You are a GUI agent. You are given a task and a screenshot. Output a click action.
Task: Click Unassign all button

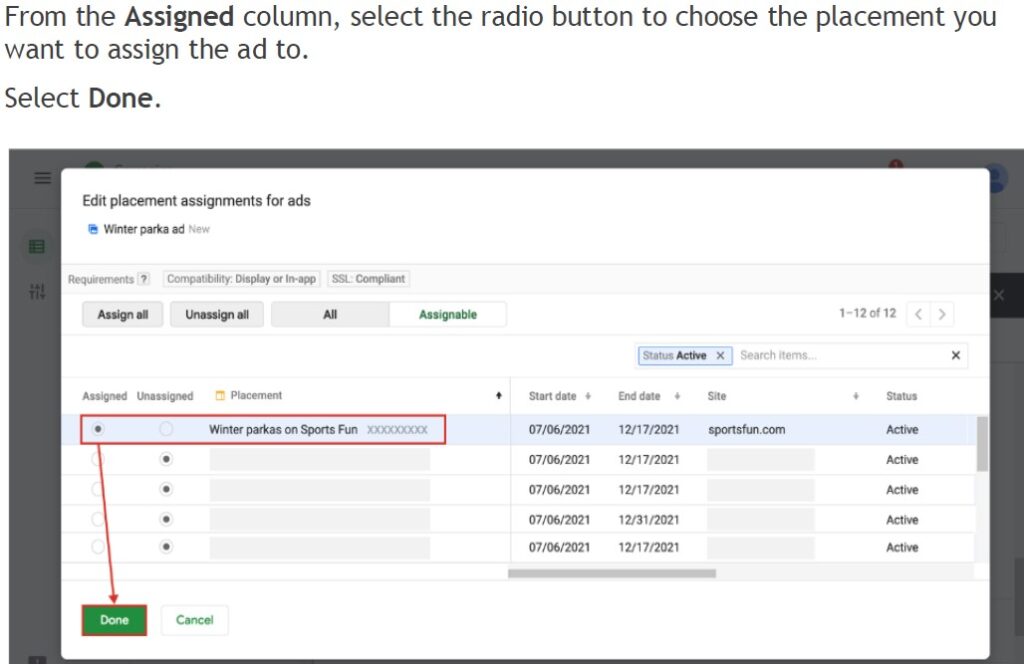click(x=217, y=314)
